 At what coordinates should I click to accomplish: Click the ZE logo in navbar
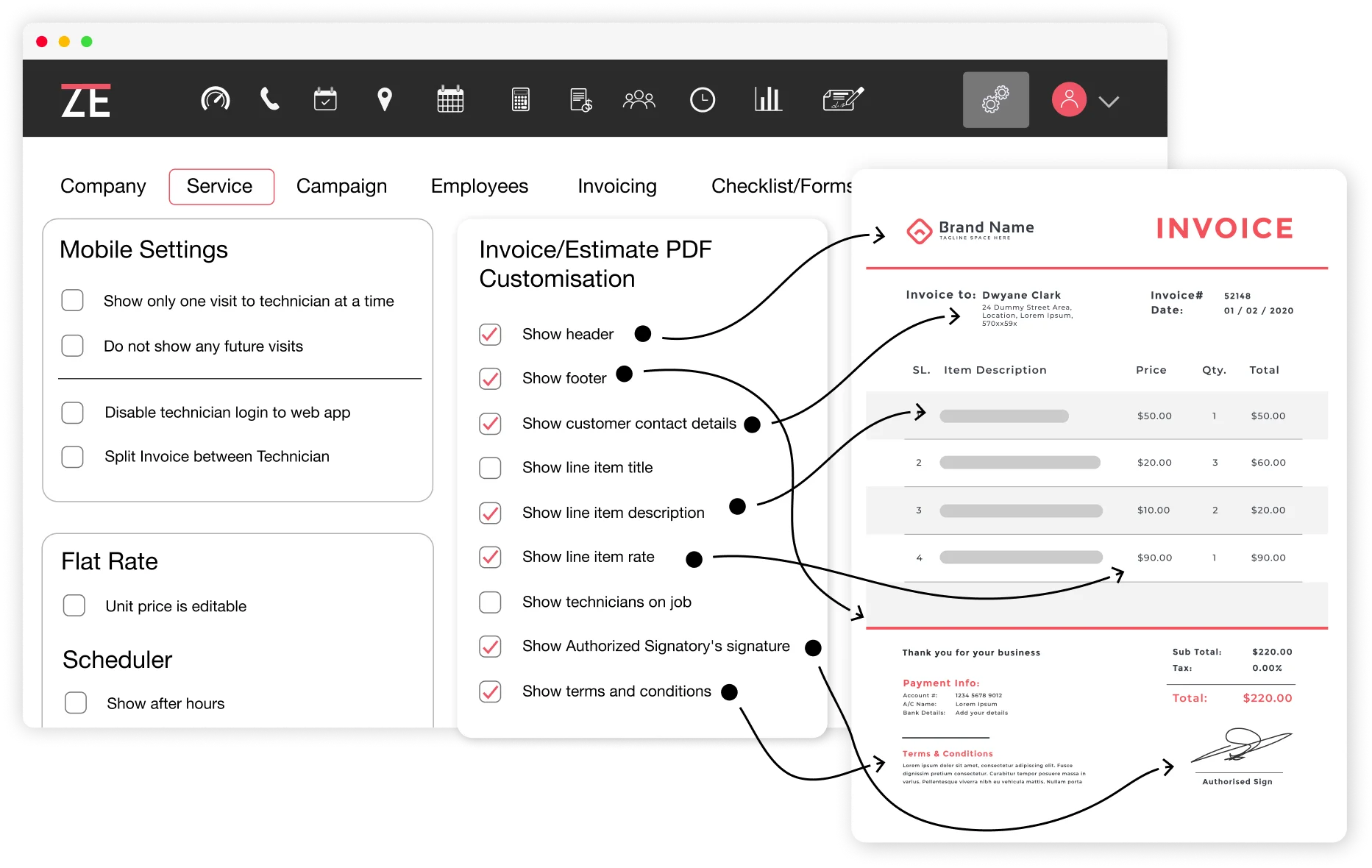pos(85,100)
